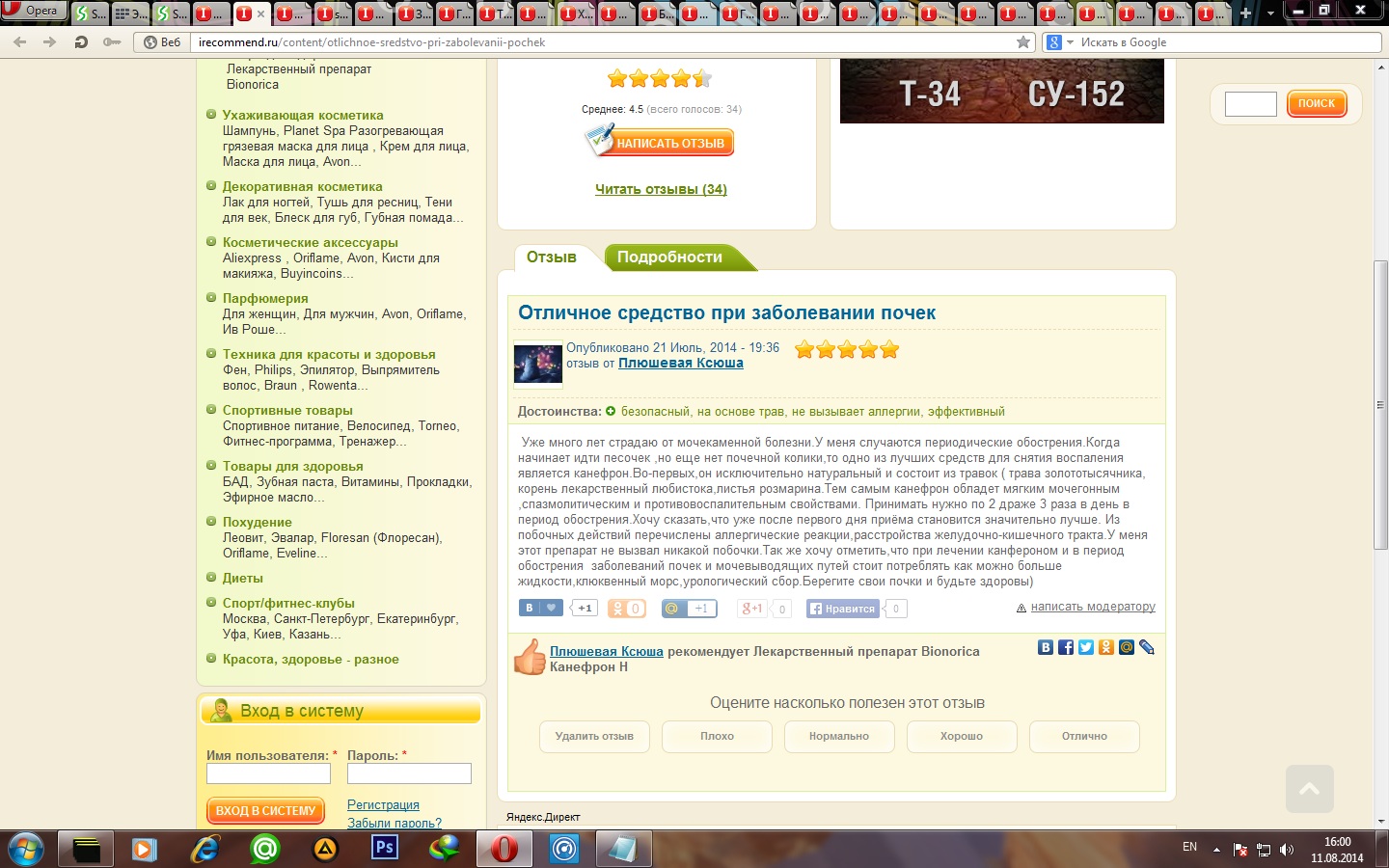
Task: Rate review as 'Отлично'
Action: [1084, 736]
